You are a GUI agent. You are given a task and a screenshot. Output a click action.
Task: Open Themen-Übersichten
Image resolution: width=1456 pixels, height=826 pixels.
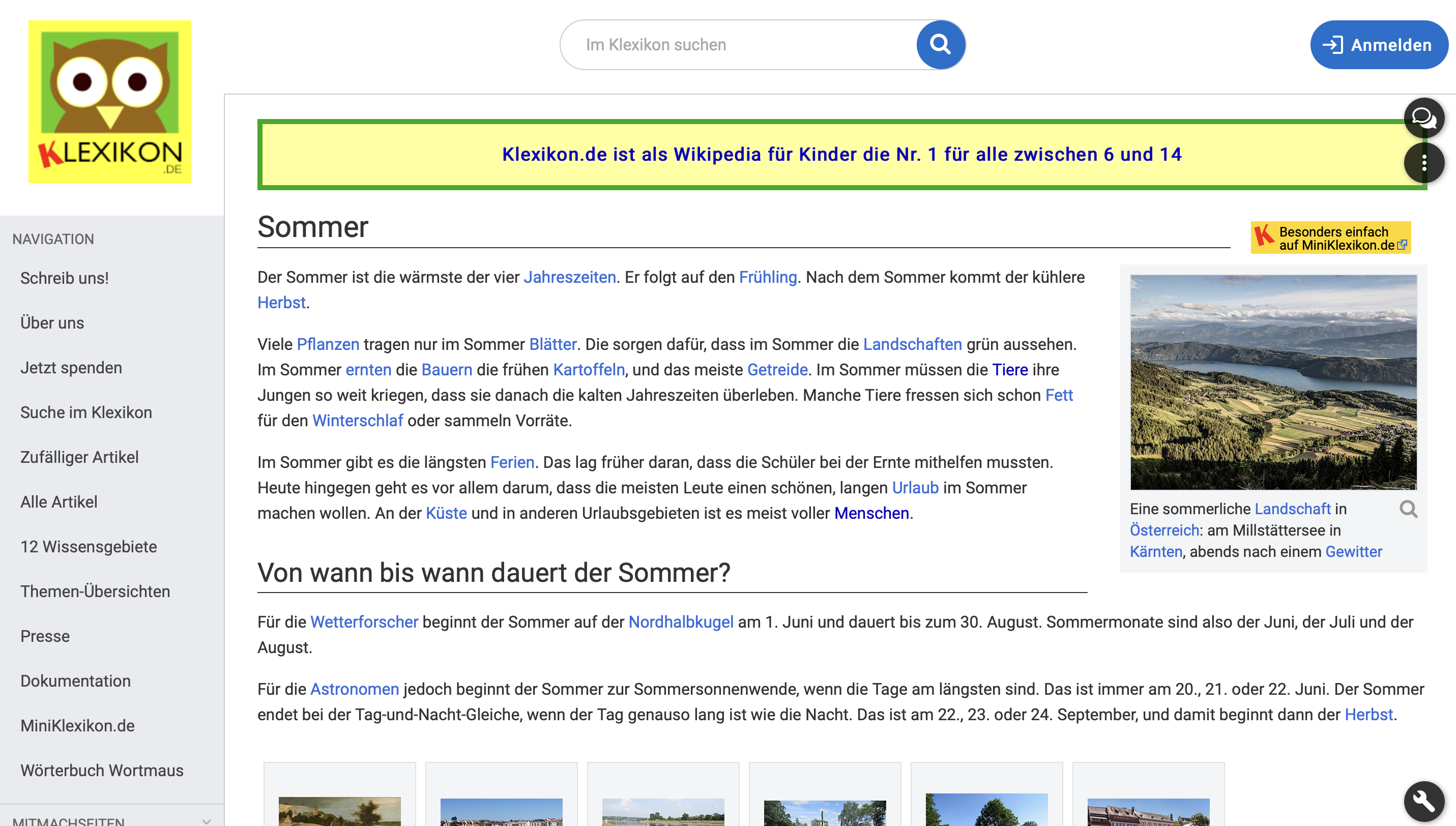(x=95, y=592)
